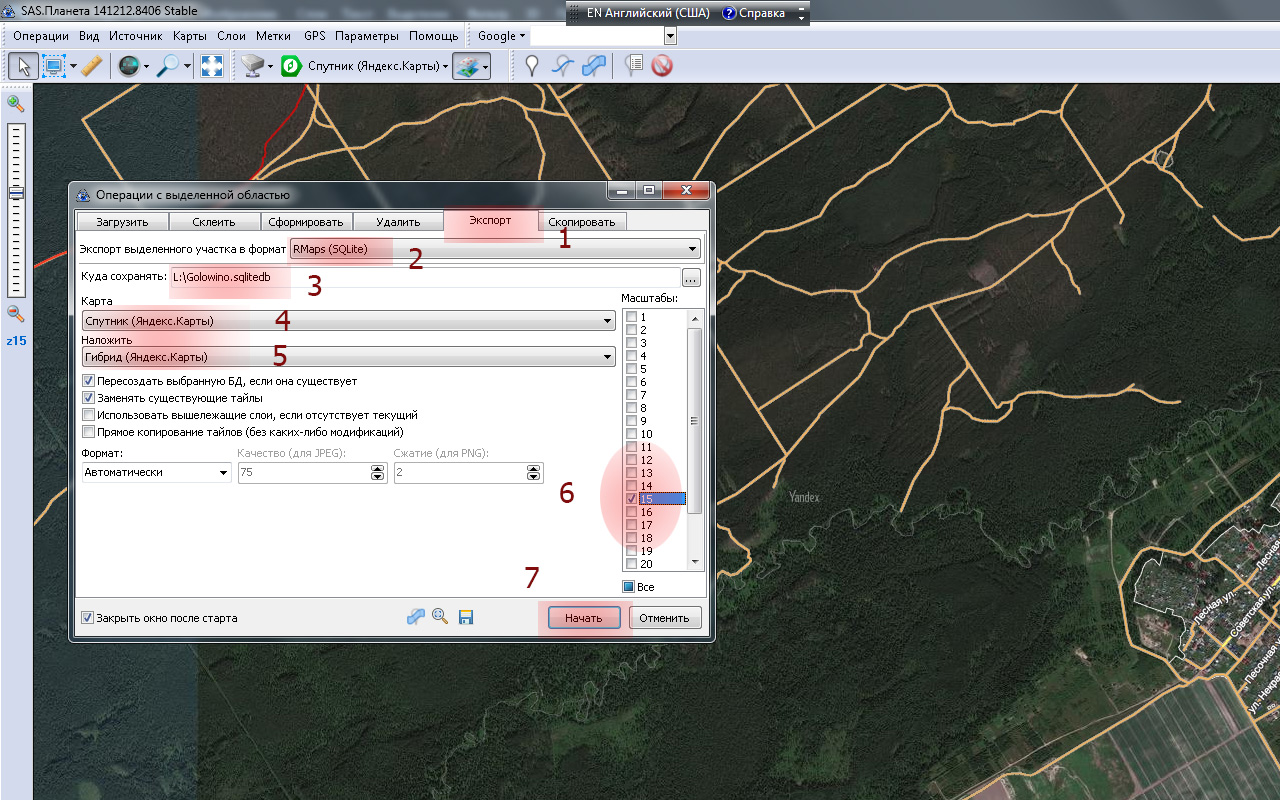Image resolution: width=1280 pixels, height=800 pixels.
Task: Open the Операции menu
Action: pos(41,36)
